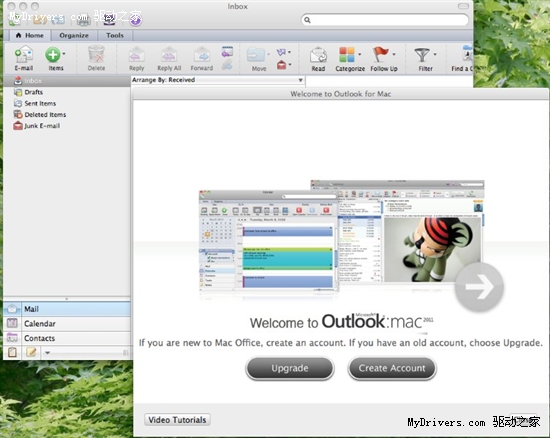The height and width of the screenshot is (438, 550).
Task: Click the Contacts icon in navigation pane
Action: coord(12,338)
